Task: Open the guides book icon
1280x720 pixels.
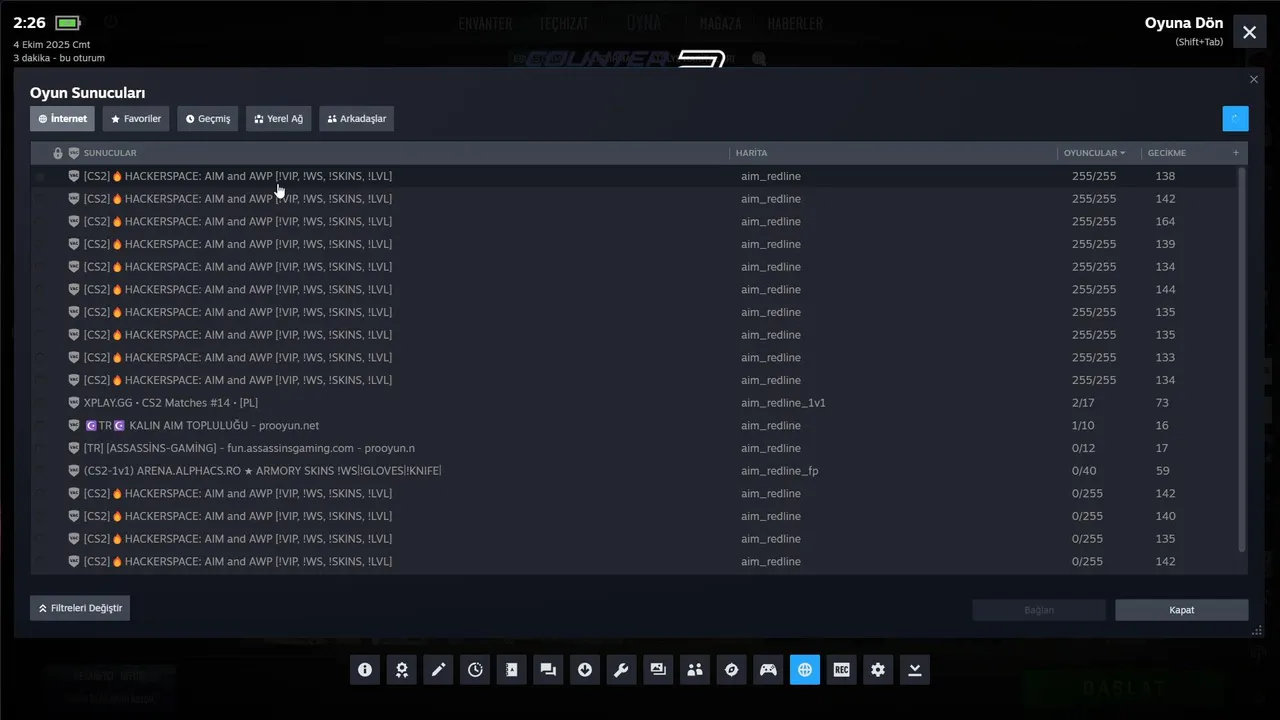Action: (x=512, y=670)
